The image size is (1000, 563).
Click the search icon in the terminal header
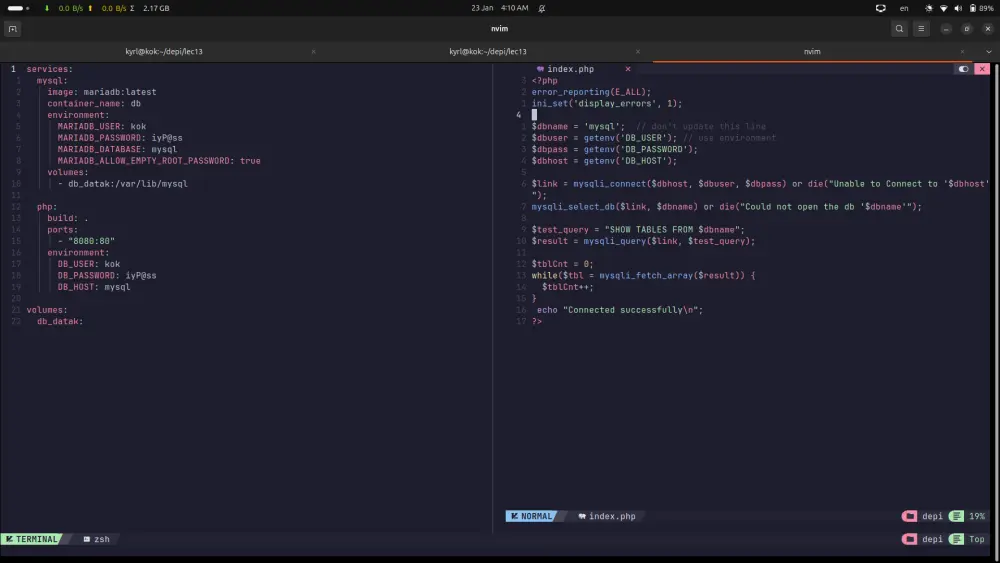pyautogui.click(x=900, y=29)
